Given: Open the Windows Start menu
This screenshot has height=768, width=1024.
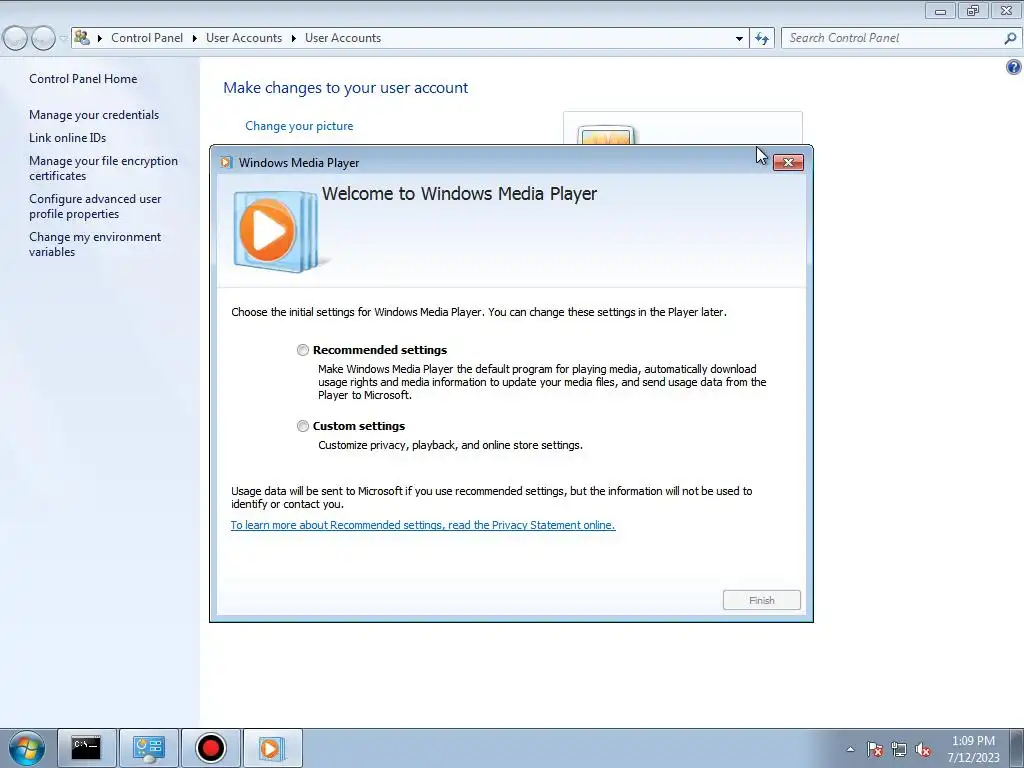Looking at the screenshot, I should 26,748.
